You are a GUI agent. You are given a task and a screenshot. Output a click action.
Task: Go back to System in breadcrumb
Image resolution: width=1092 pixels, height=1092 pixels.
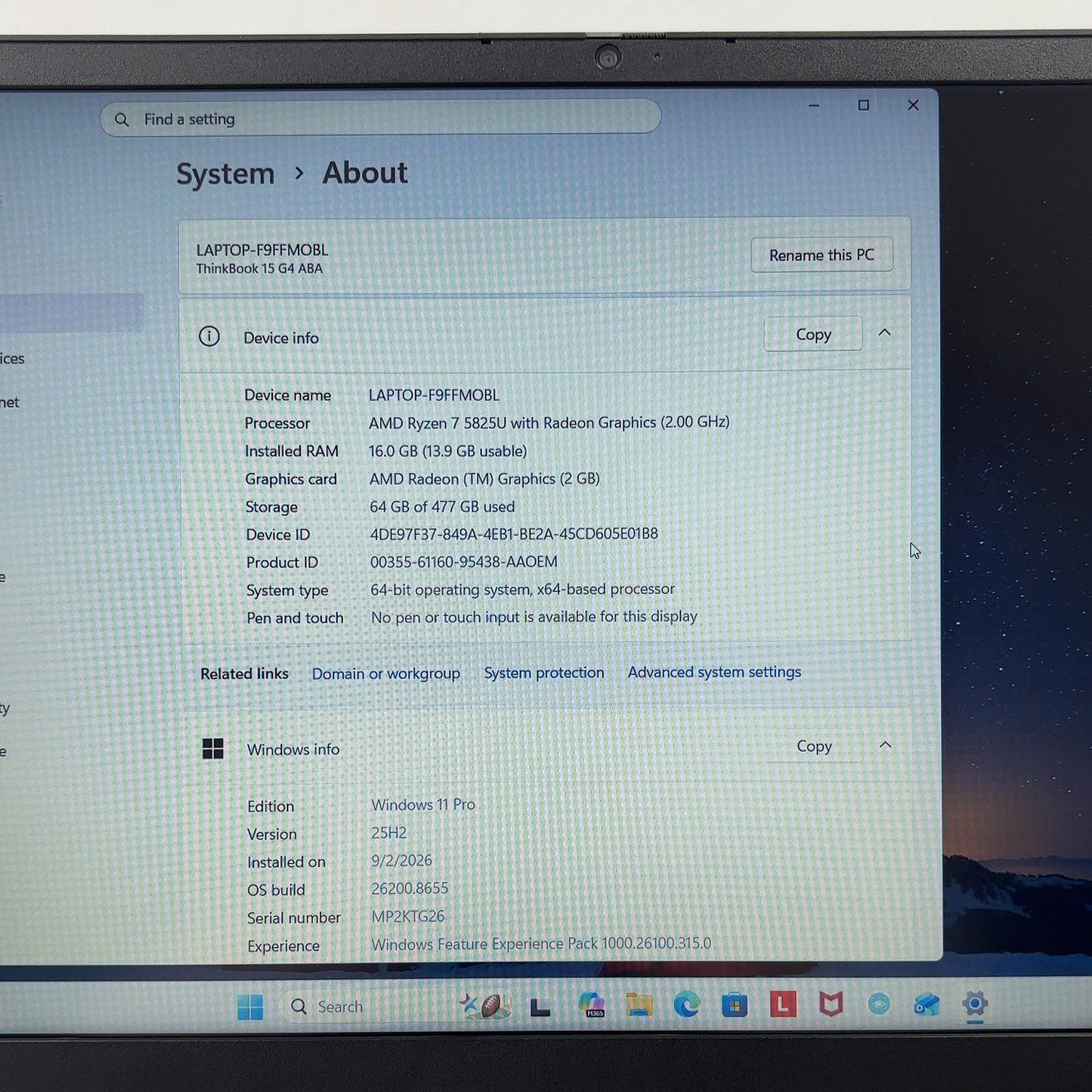(225, 174)
